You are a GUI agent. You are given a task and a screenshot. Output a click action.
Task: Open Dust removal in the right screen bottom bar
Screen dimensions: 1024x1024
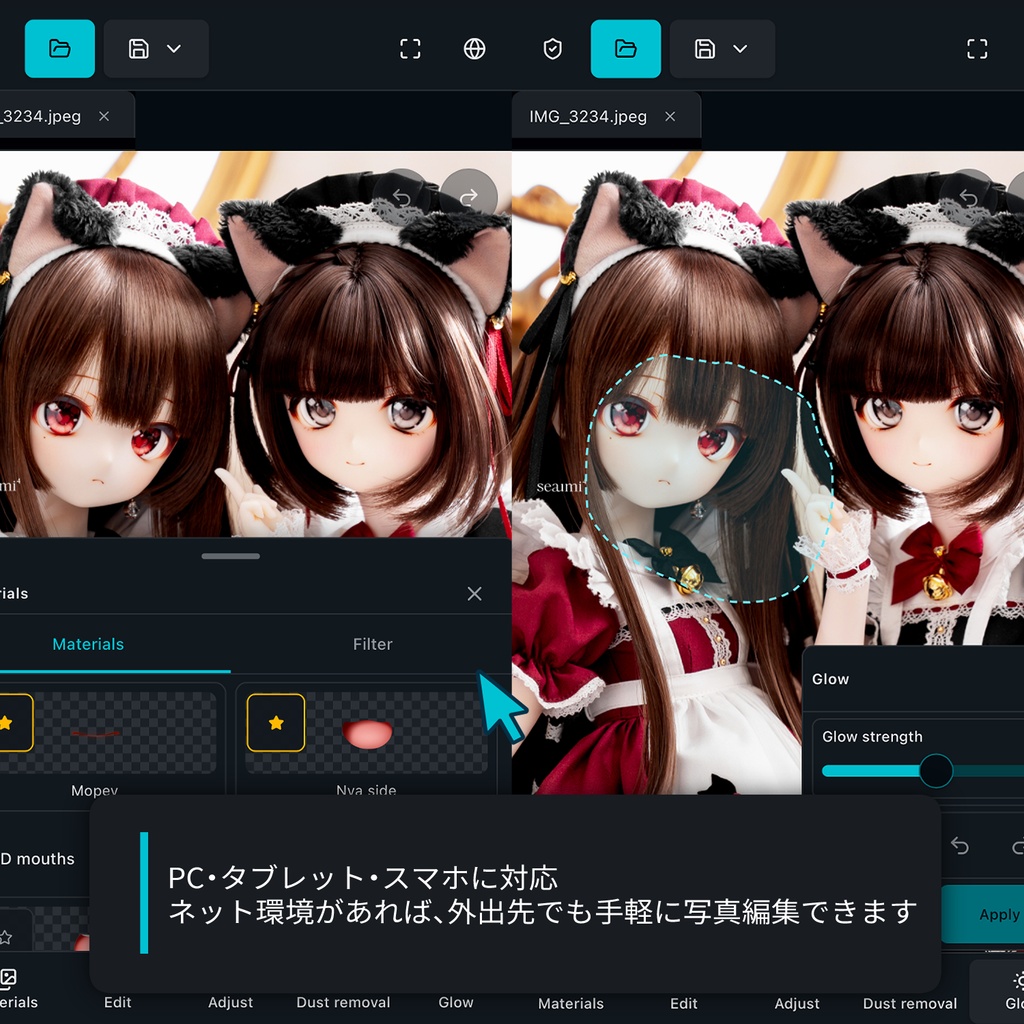pyautogui.click(x=910, y=1003)
